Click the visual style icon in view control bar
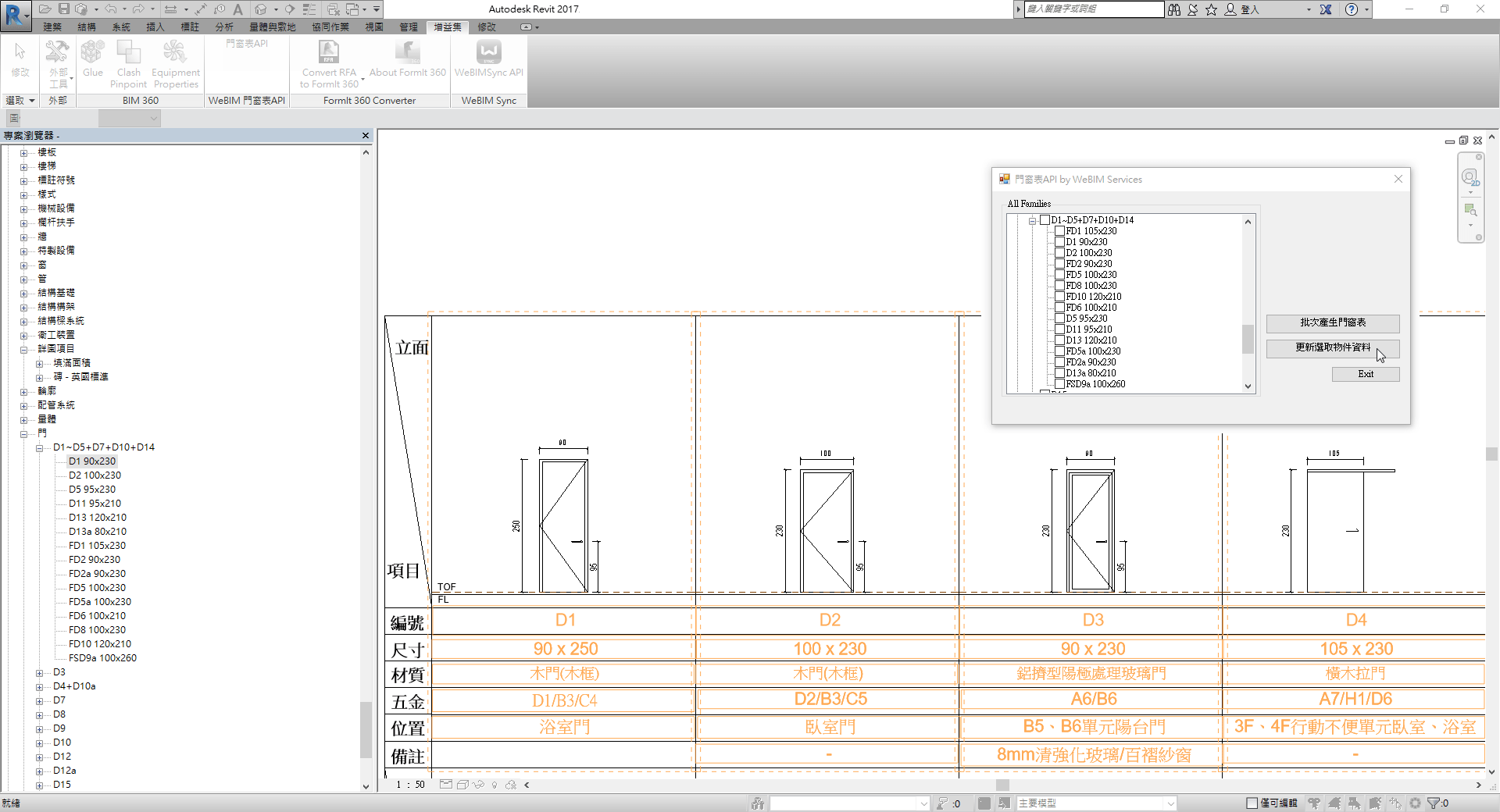 click(x=463, y=785)
